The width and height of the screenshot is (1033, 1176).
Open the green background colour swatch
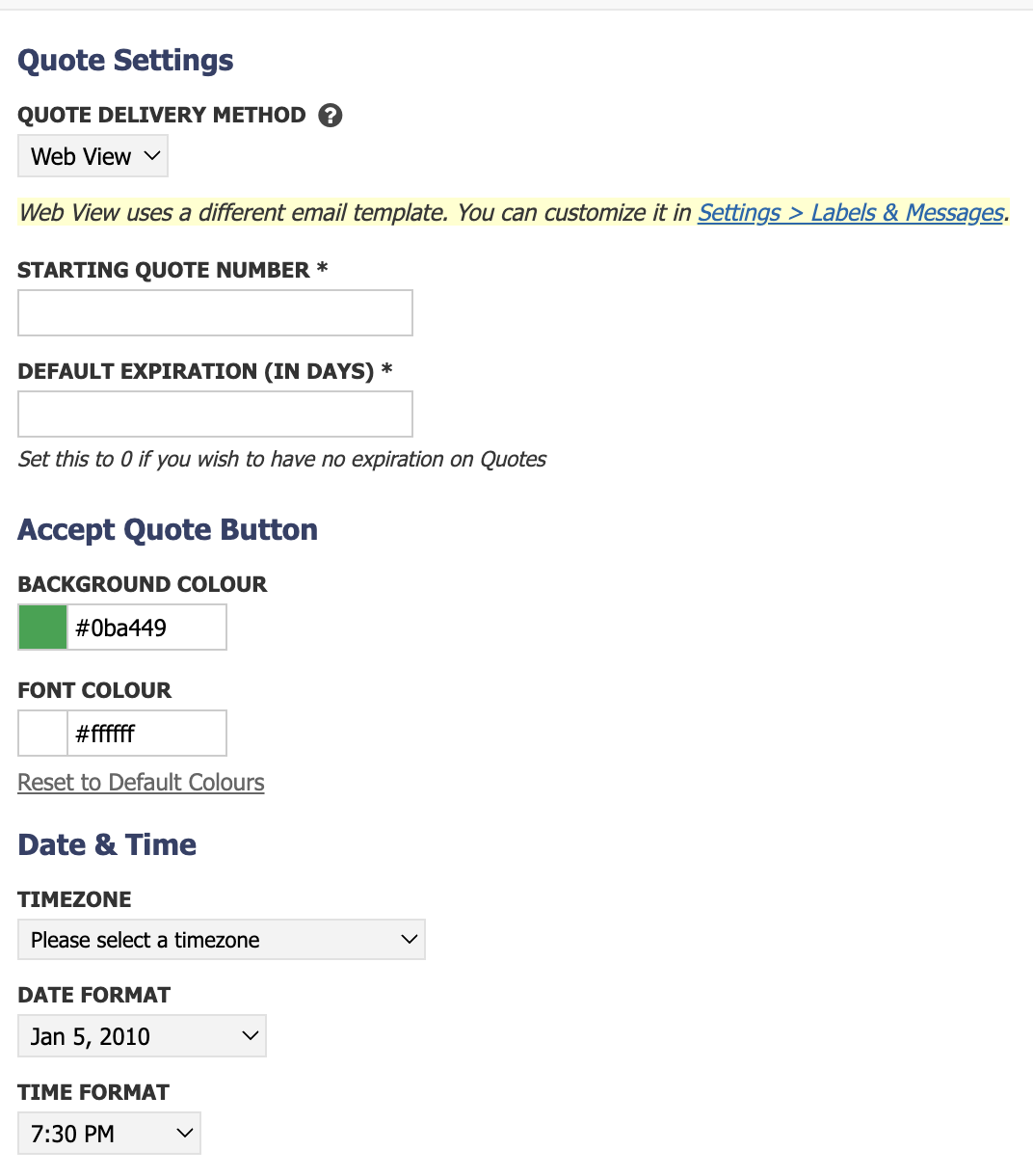43,628
